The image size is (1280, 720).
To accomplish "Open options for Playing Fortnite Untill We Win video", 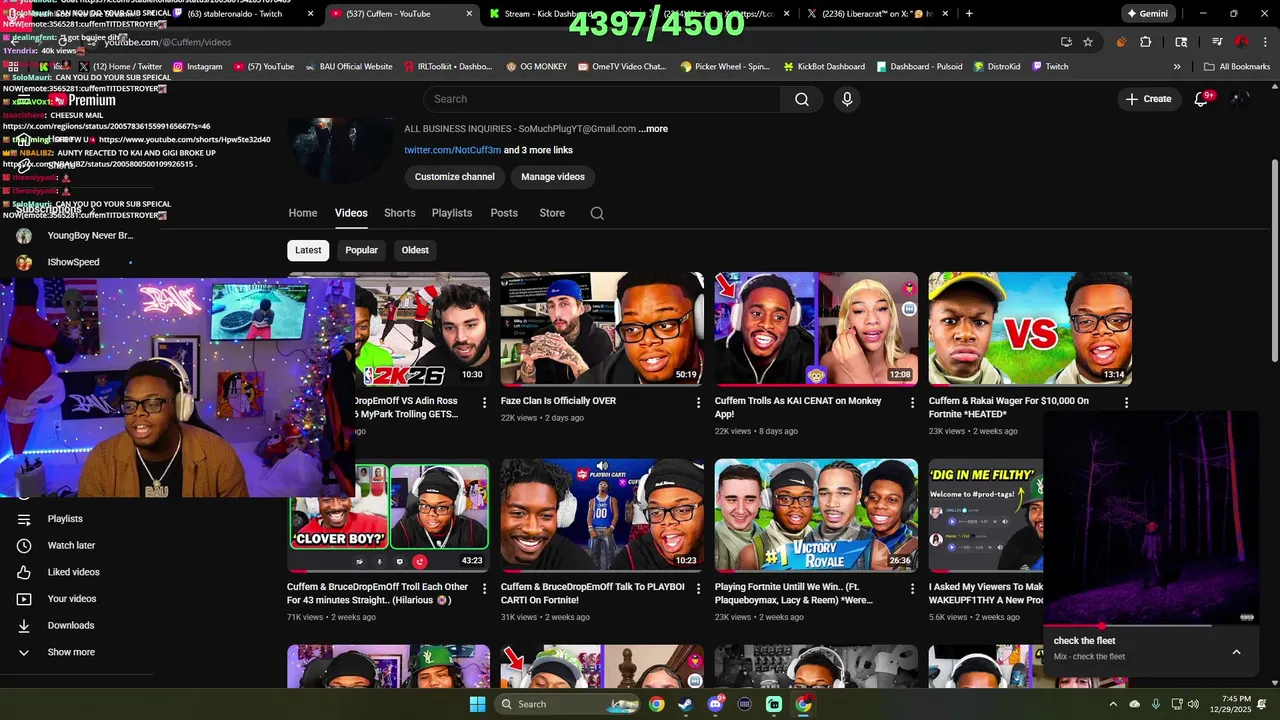I will [x=912, y=589].
